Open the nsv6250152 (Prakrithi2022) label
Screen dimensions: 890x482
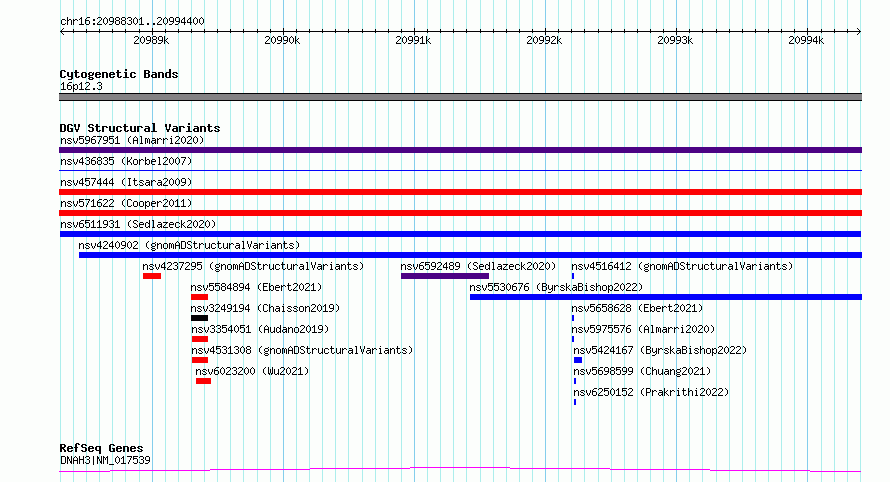click(651, 392)
